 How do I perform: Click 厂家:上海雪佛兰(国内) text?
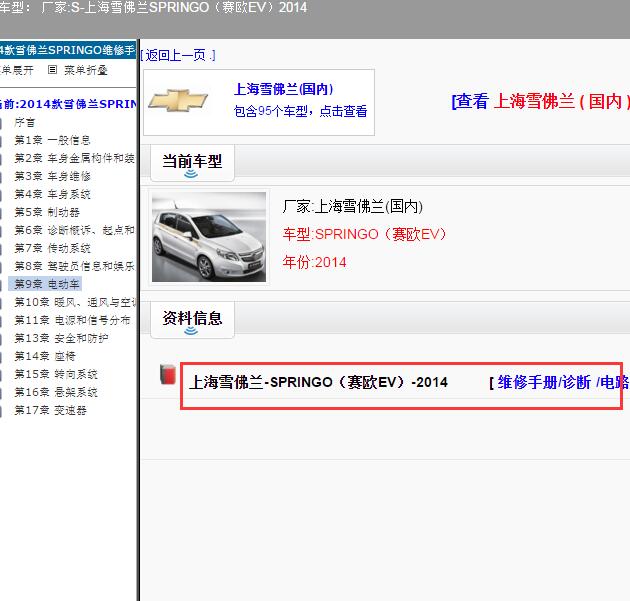tap(353, 206)
